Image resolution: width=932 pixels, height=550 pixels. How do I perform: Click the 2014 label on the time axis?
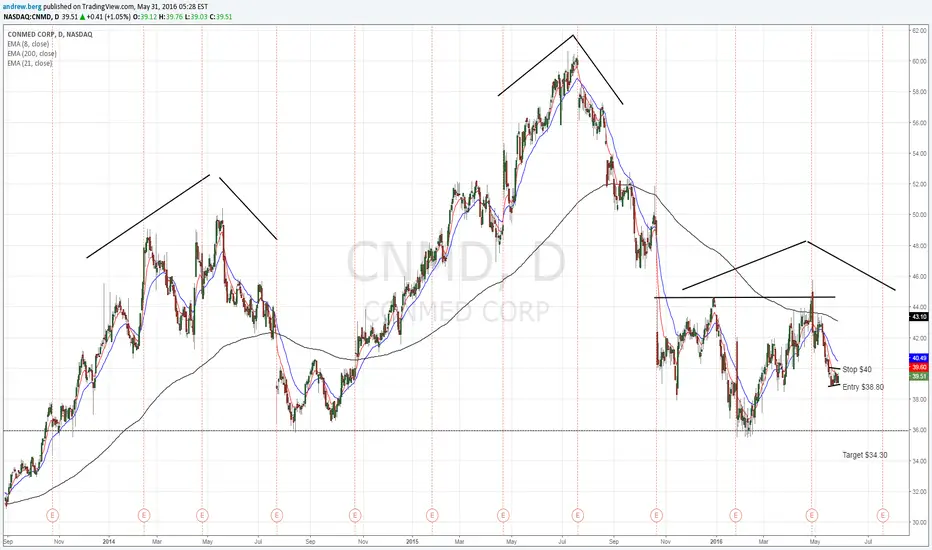pyautogui.click(x=109, y=542)
